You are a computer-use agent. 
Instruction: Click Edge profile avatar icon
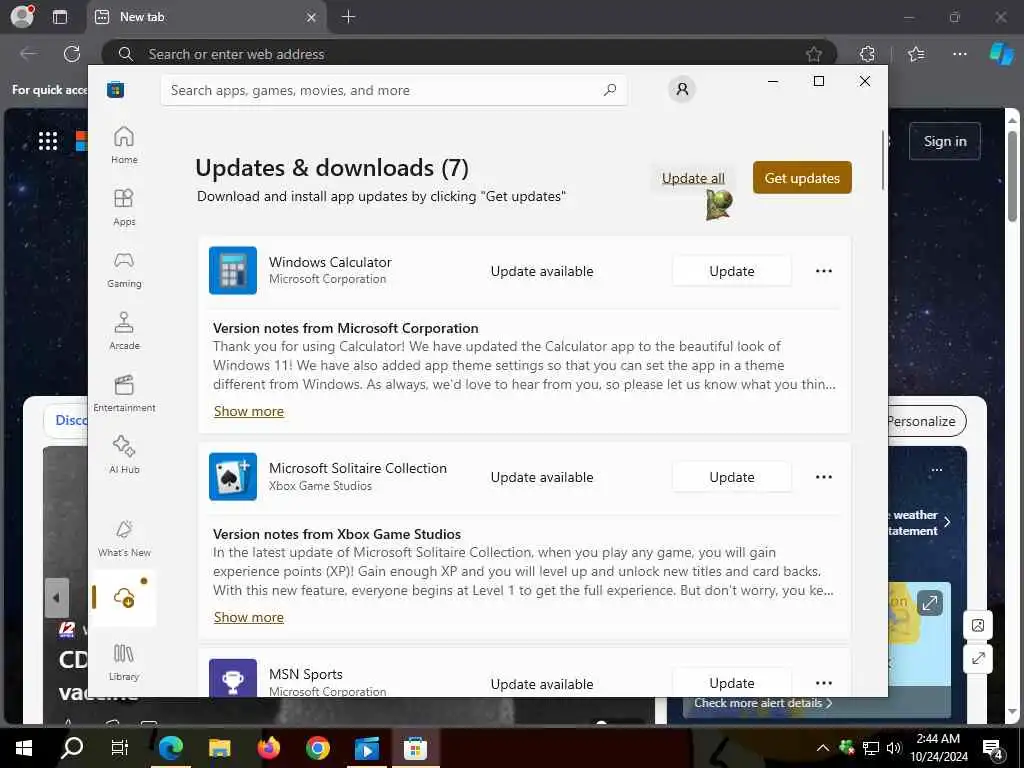pos(23,16)
